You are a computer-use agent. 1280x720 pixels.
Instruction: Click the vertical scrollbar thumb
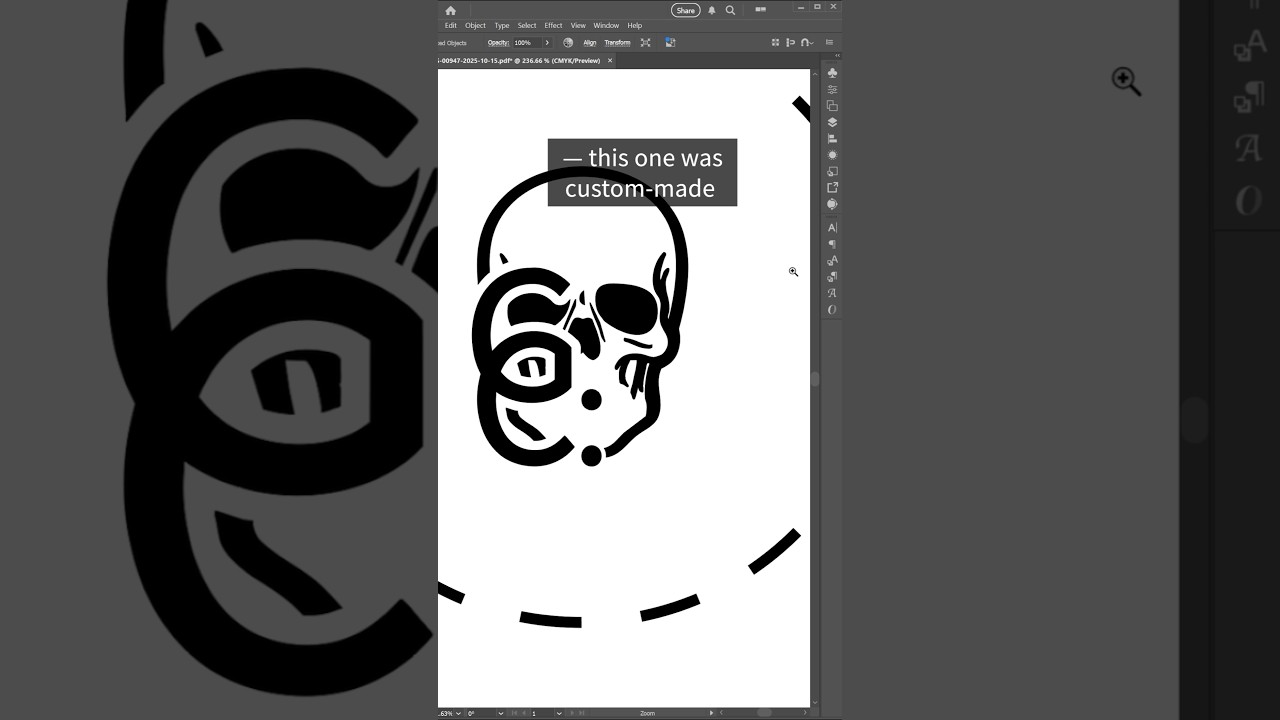(x=815, y=379)
